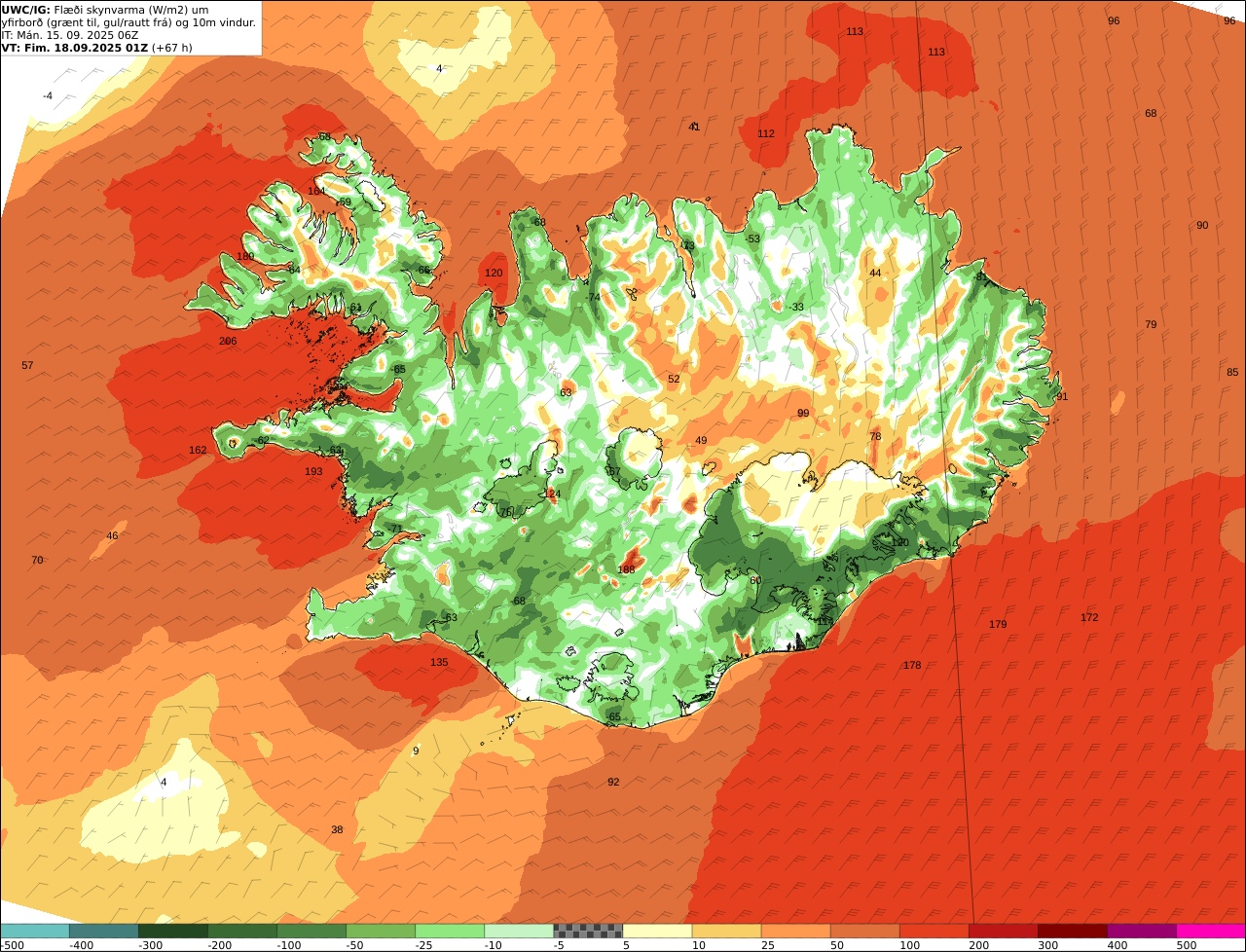This screenshot has height=952, width=1246.
Task: Click the '79' value east of Iceland
Action: 1151,325
